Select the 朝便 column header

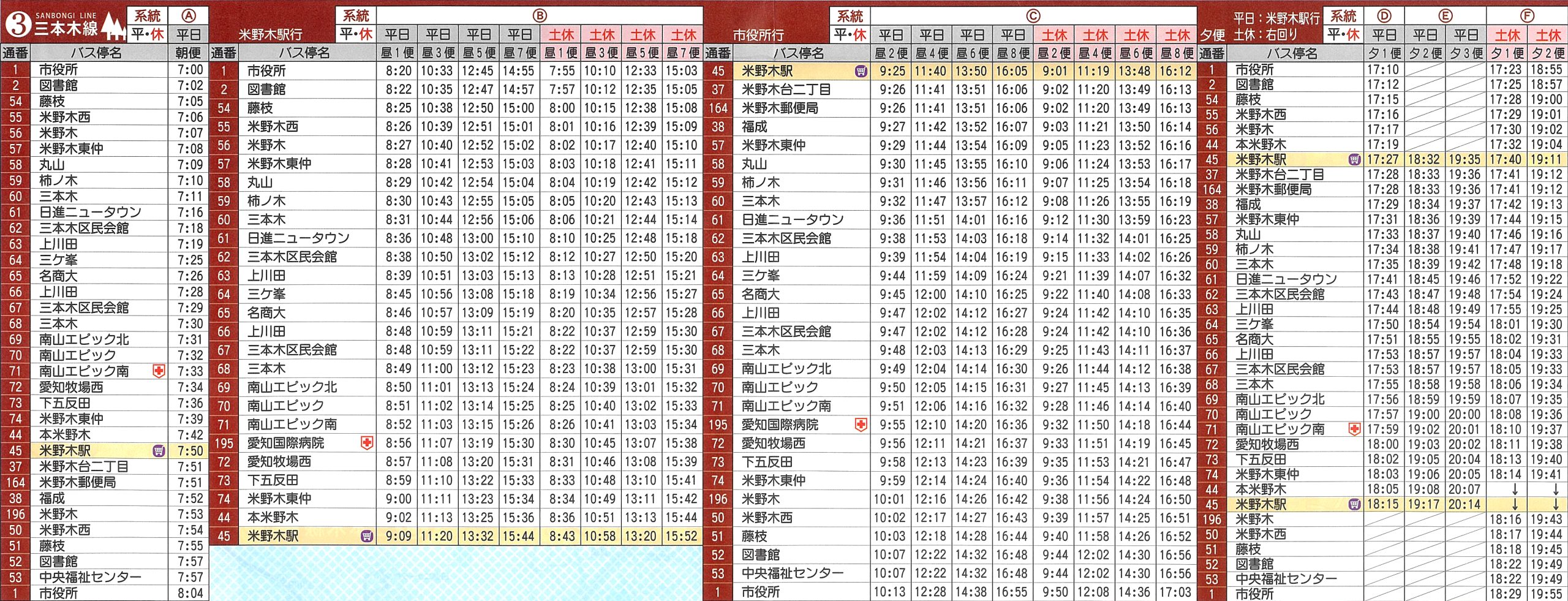point(189,53)
